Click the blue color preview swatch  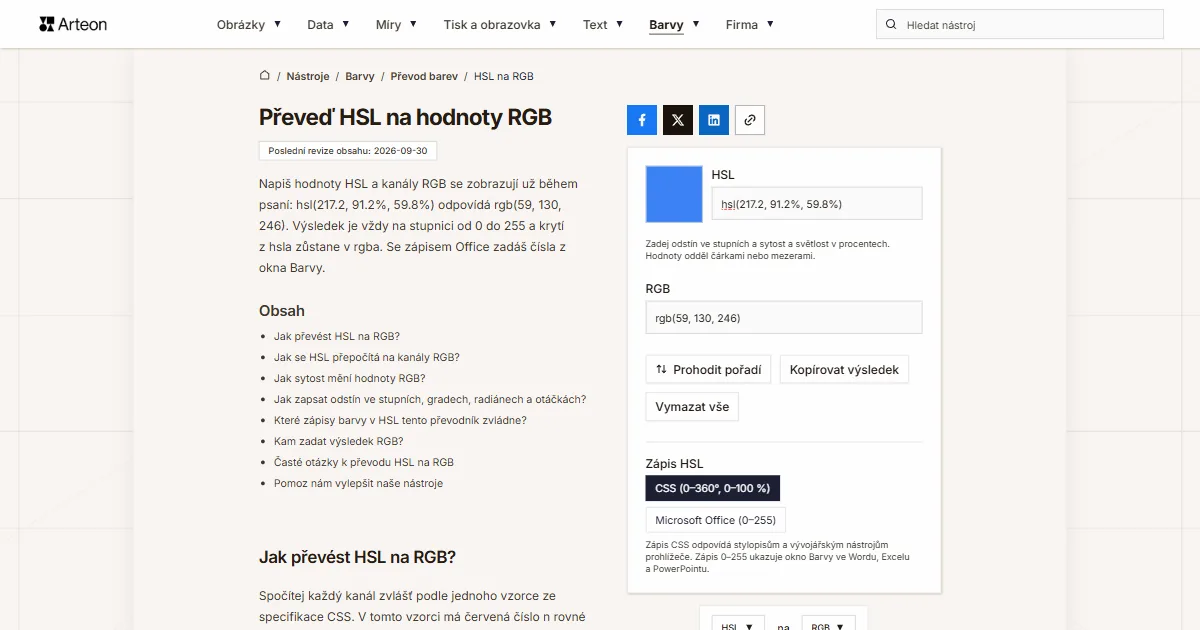[x=674, y=194]
